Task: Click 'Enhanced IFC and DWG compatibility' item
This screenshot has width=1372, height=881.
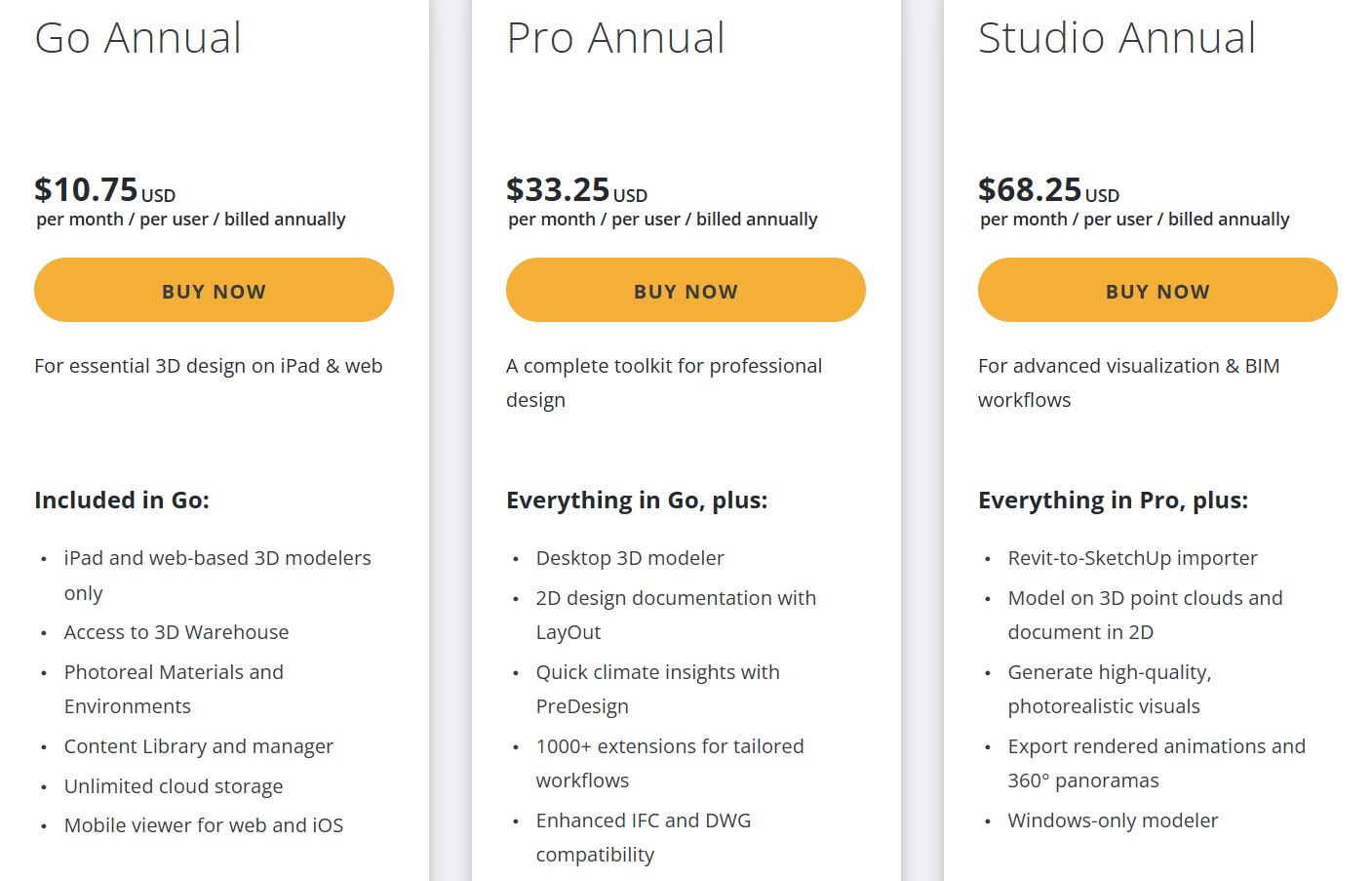Action: 644,837
